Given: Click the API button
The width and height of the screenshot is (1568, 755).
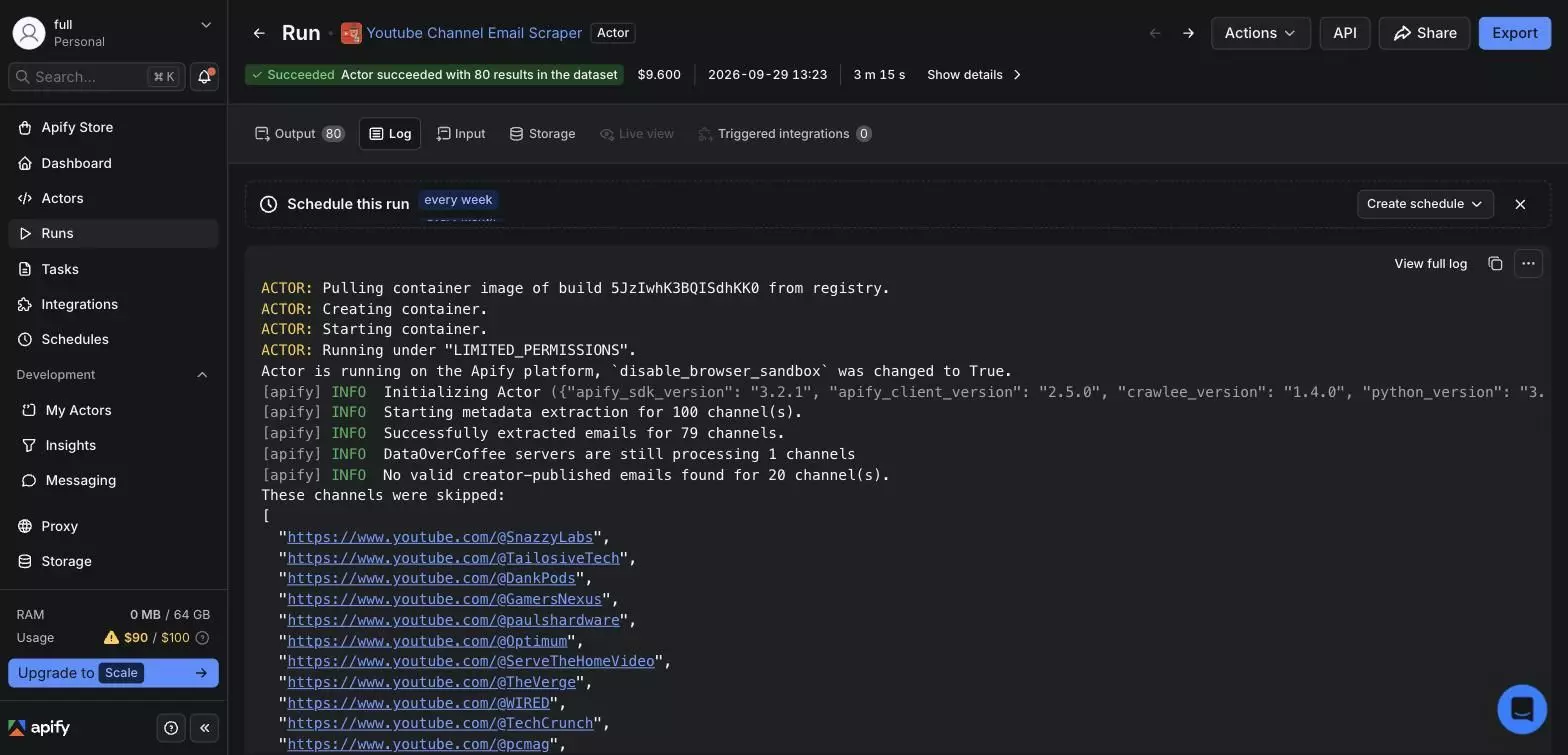Looking at the screenshot, I should coord(1345,33).
